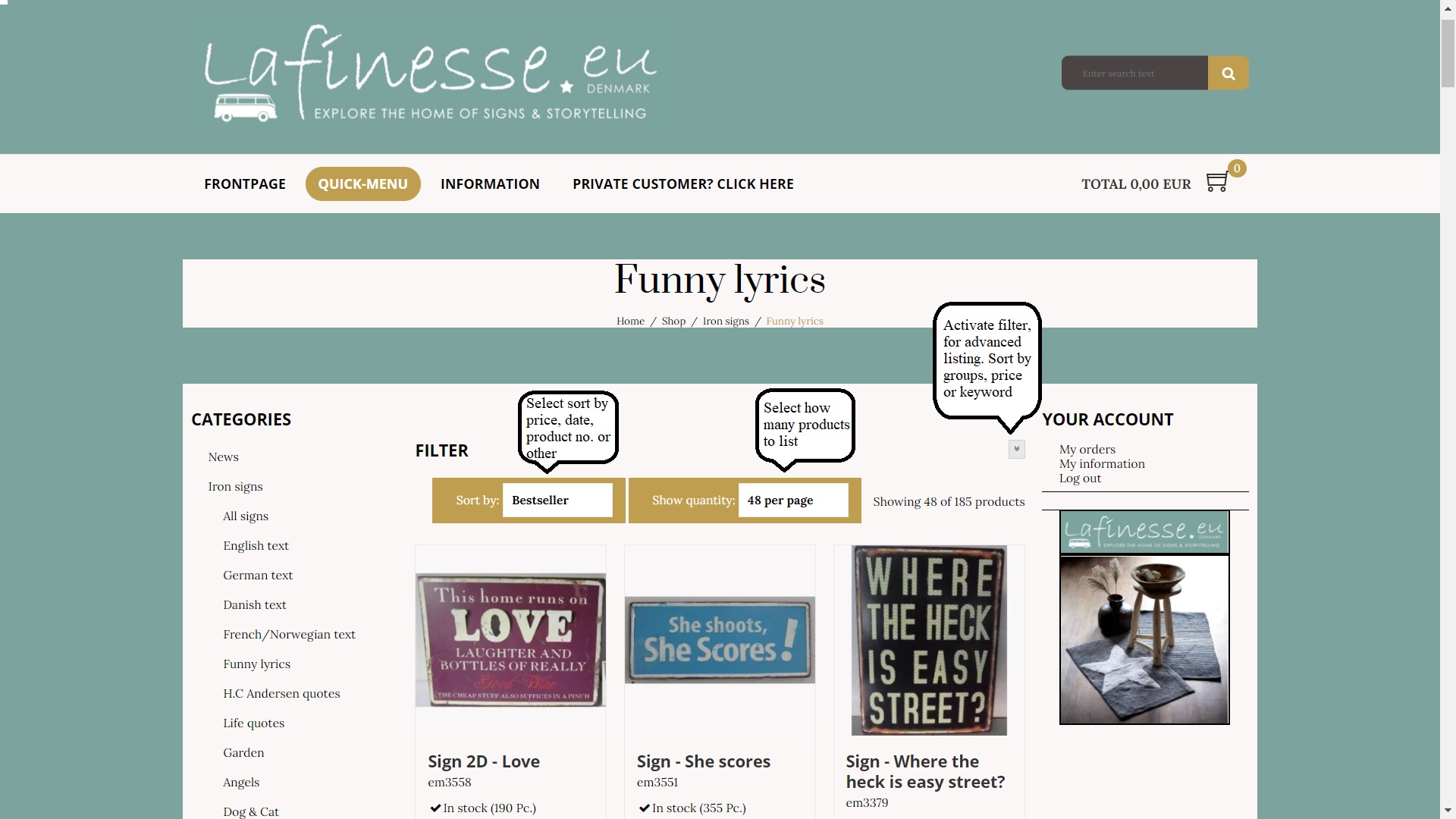1456x819 pixels.
Task: Open the Sort by Bestseller dropdown
Action: click(x=557, y=500)
